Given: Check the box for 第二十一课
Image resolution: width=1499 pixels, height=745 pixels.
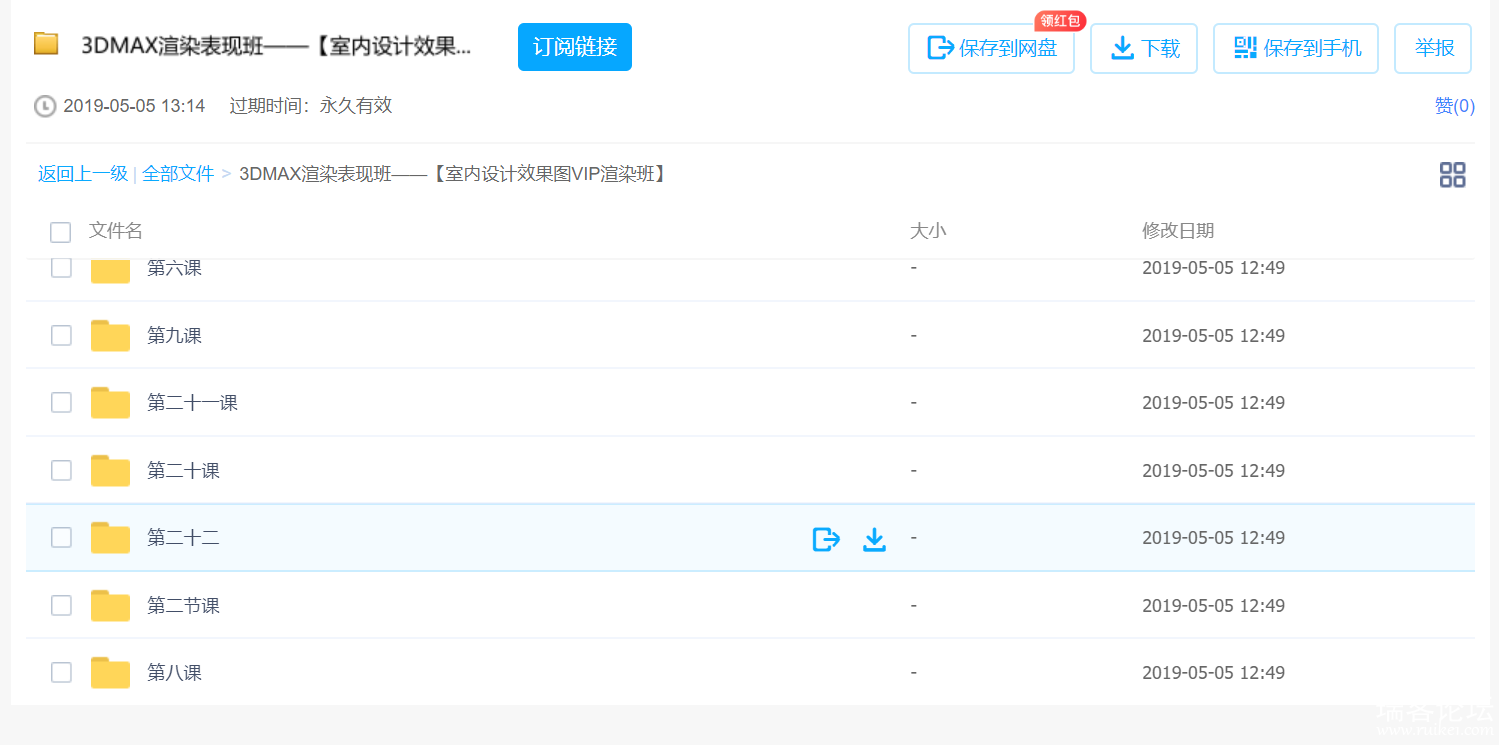Looking at the screenshot, I should click(x=61, y=402).
